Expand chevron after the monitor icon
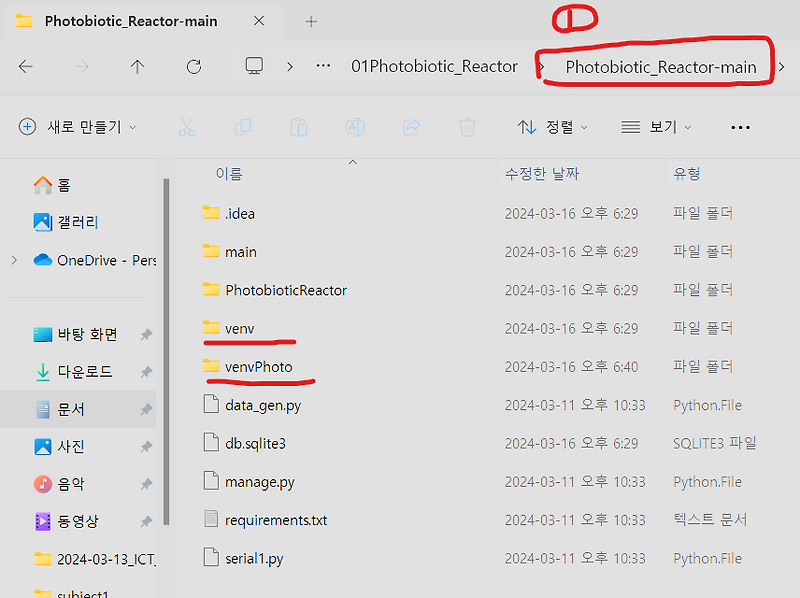800x598 pixels. tap(290, 66)
